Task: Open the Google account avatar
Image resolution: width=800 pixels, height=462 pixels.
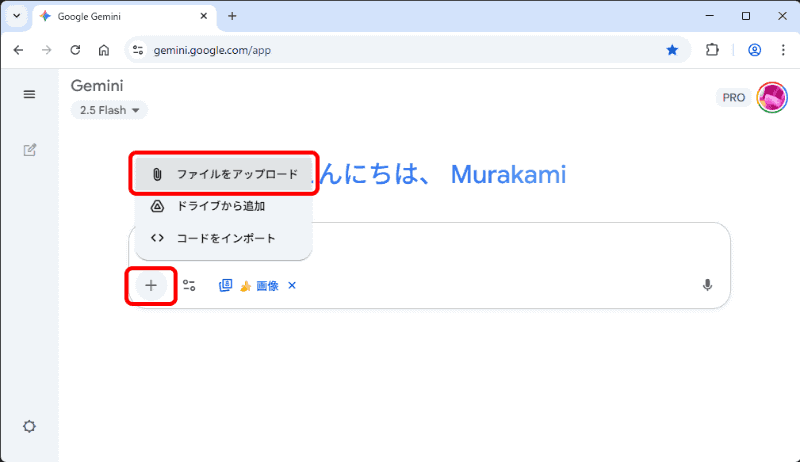Action: click(772, 97)
